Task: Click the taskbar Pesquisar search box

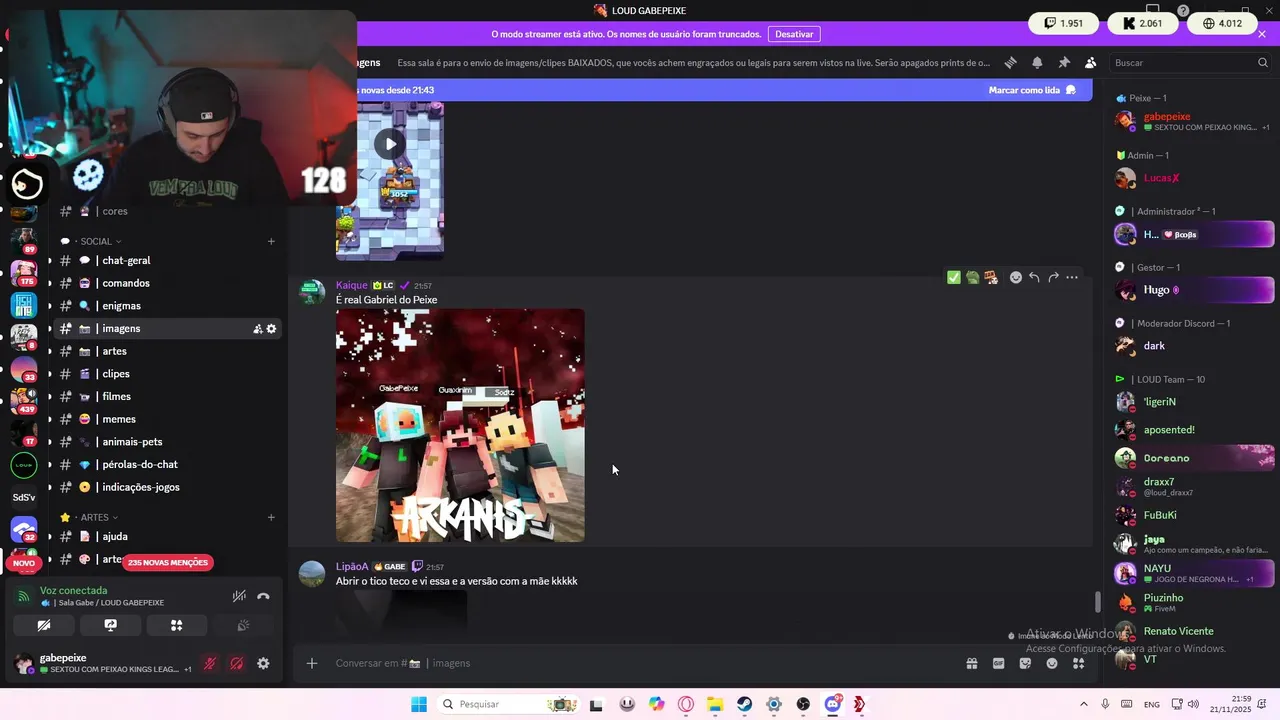Action: pos(508,704)
